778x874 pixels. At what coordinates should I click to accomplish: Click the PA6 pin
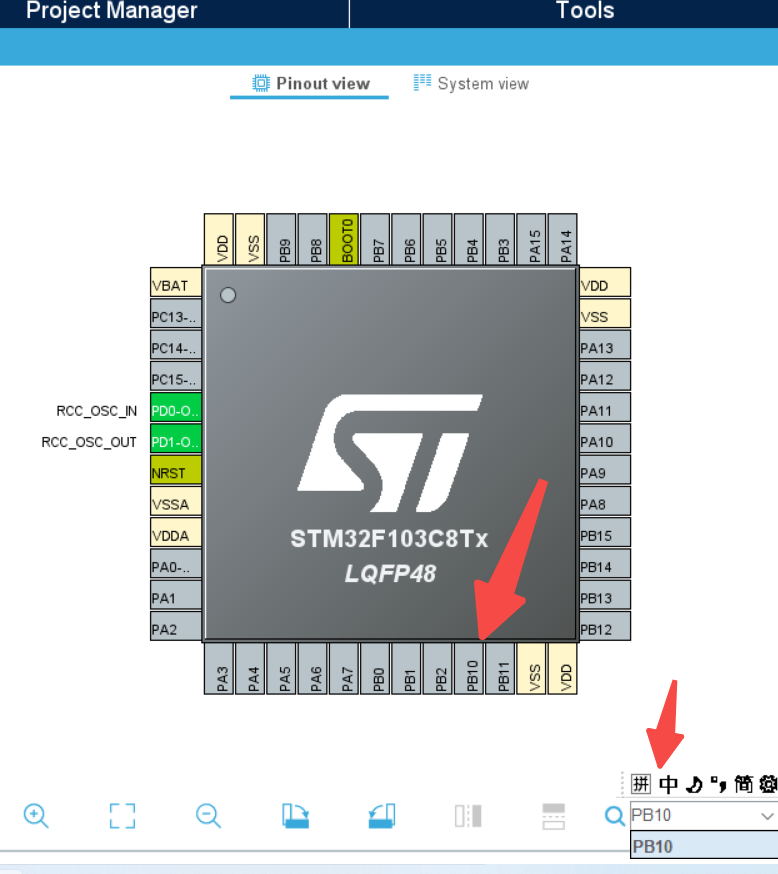coord(313,668)
